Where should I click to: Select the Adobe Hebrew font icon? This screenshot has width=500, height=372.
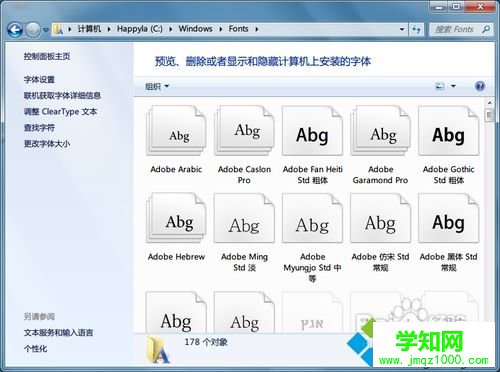176,218
